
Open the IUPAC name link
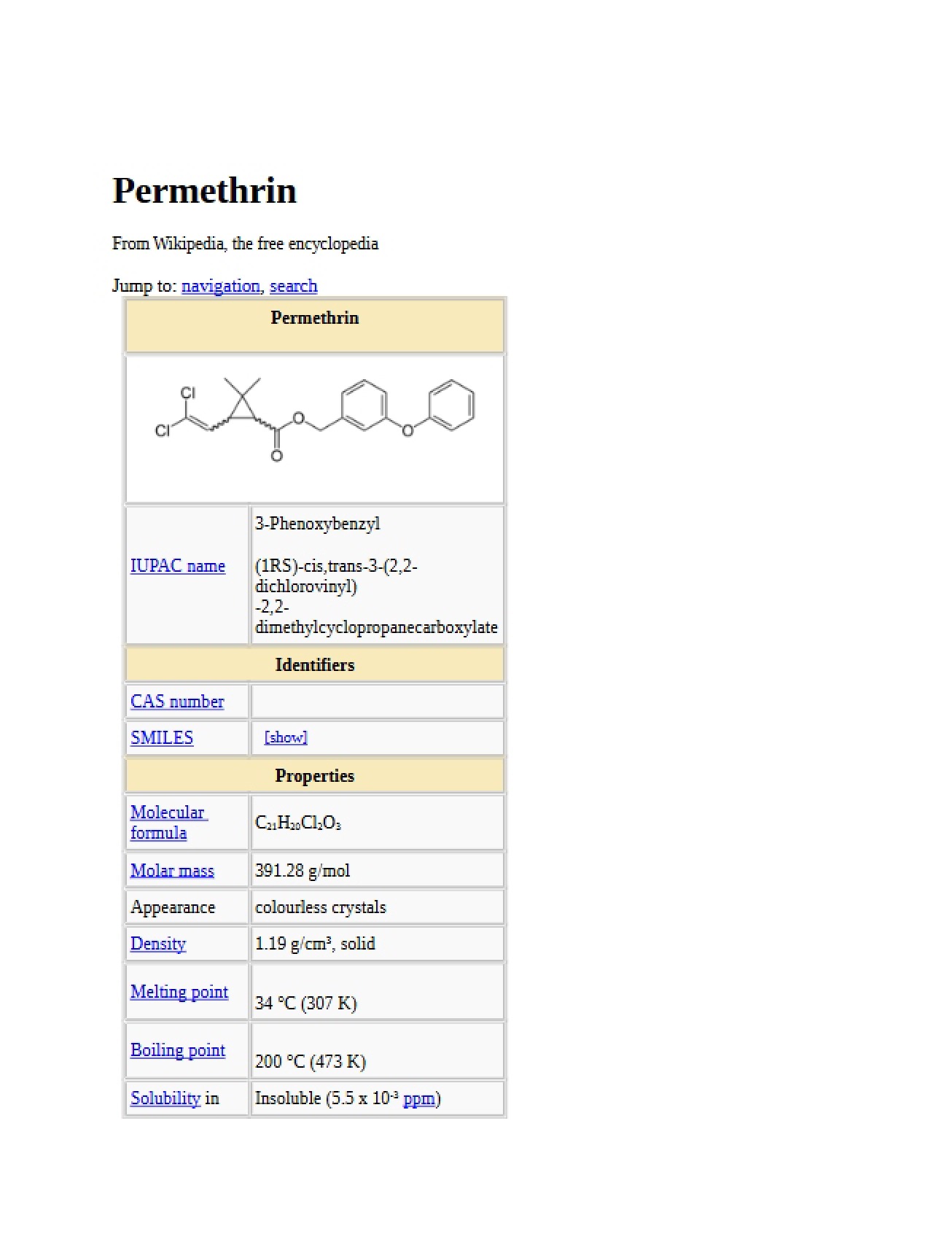[x=178, y=566]
